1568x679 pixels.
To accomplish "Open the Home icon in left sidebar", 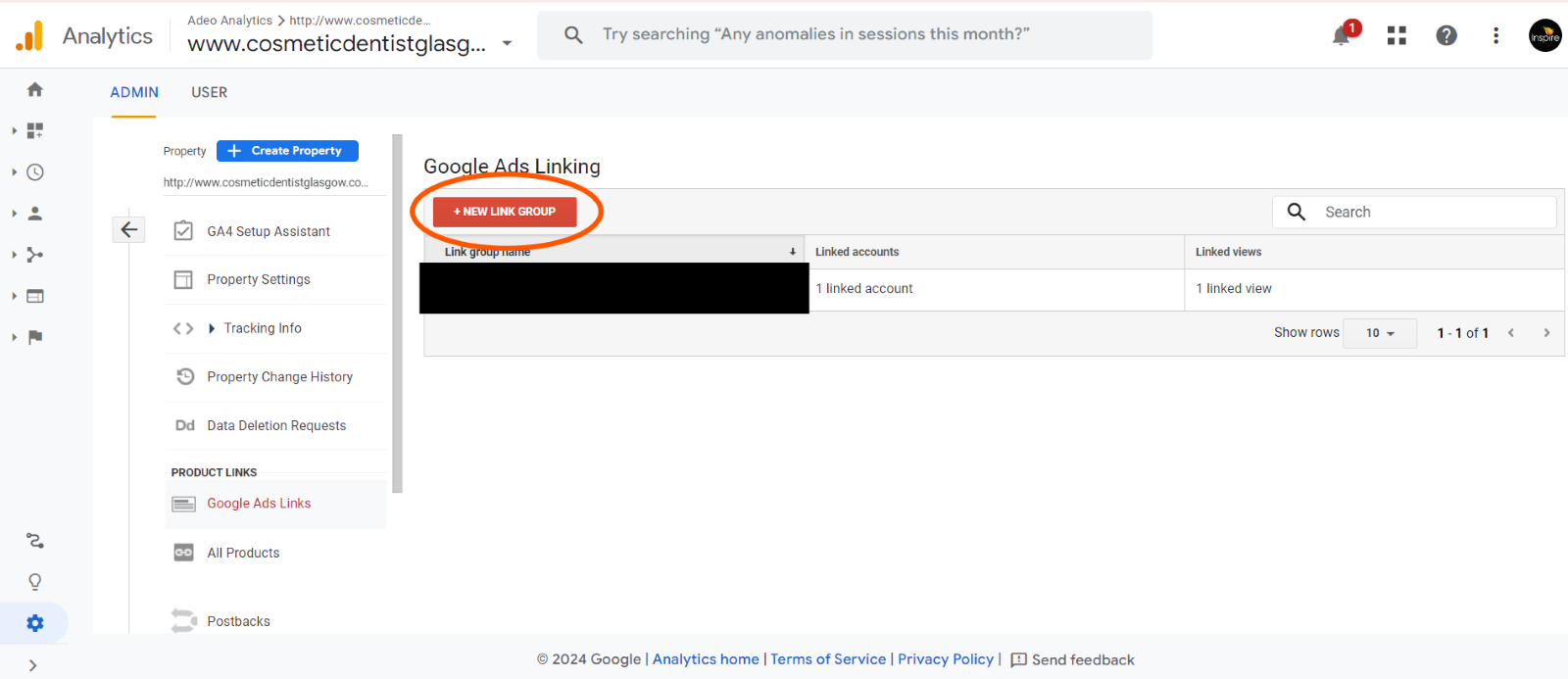I will point(35,90).
